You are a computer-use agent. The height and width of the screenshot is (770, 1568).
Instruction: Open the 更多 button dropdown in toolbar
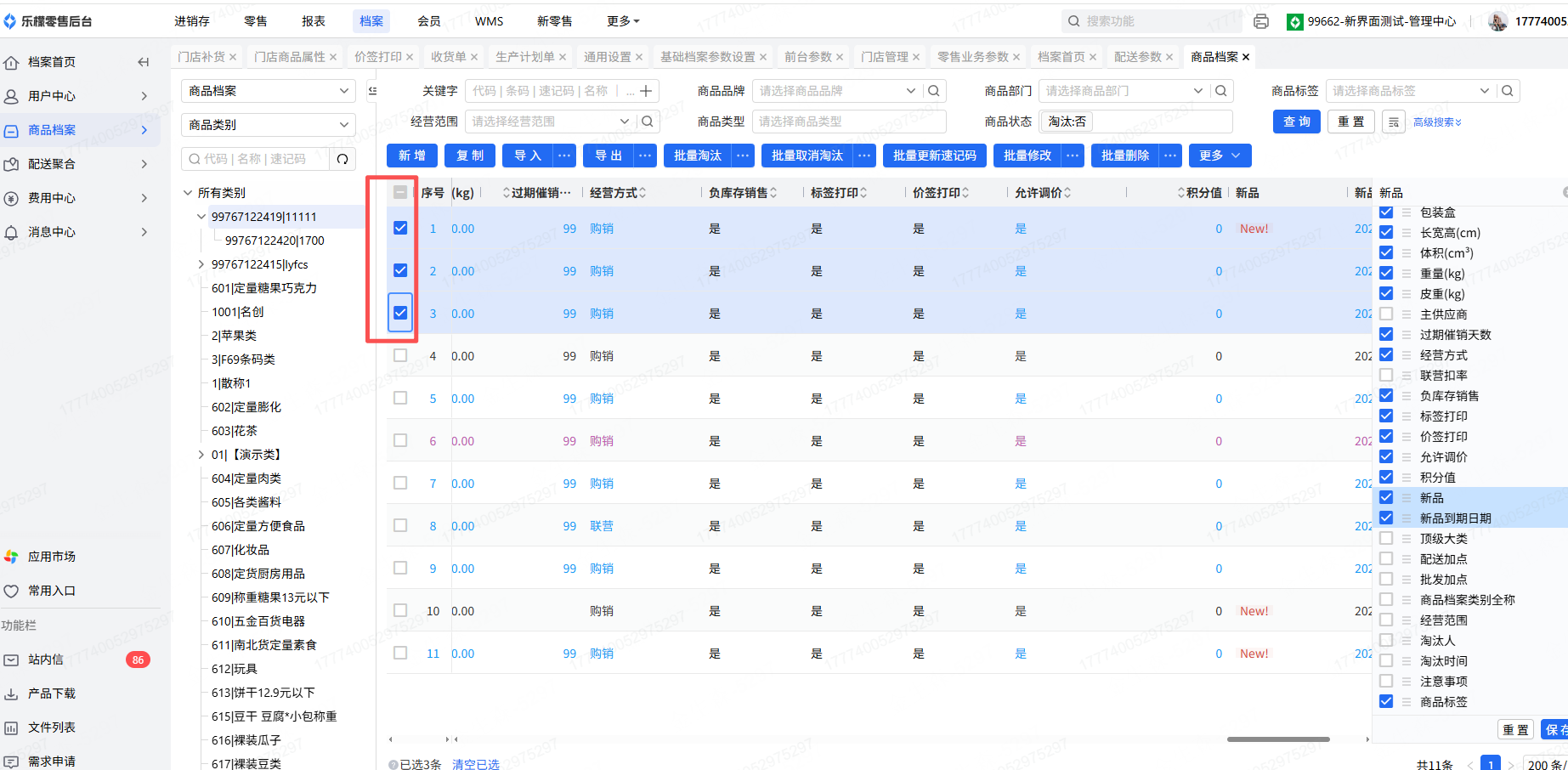click(1220, 156)
